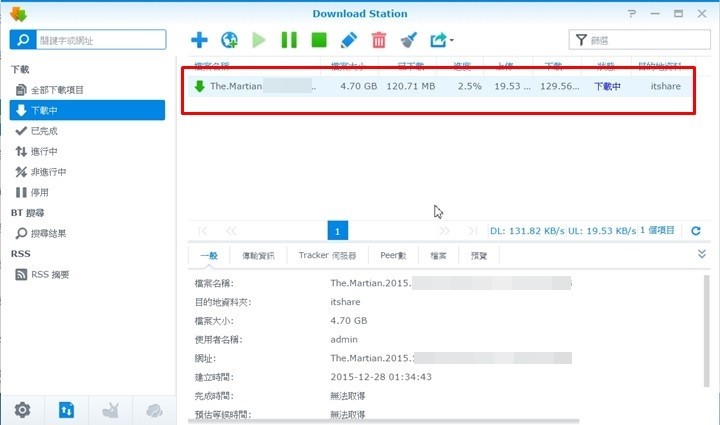720x425 pixels.
Task: Select 下載中 category in sidebar
Action: click(x=87, y=110)
